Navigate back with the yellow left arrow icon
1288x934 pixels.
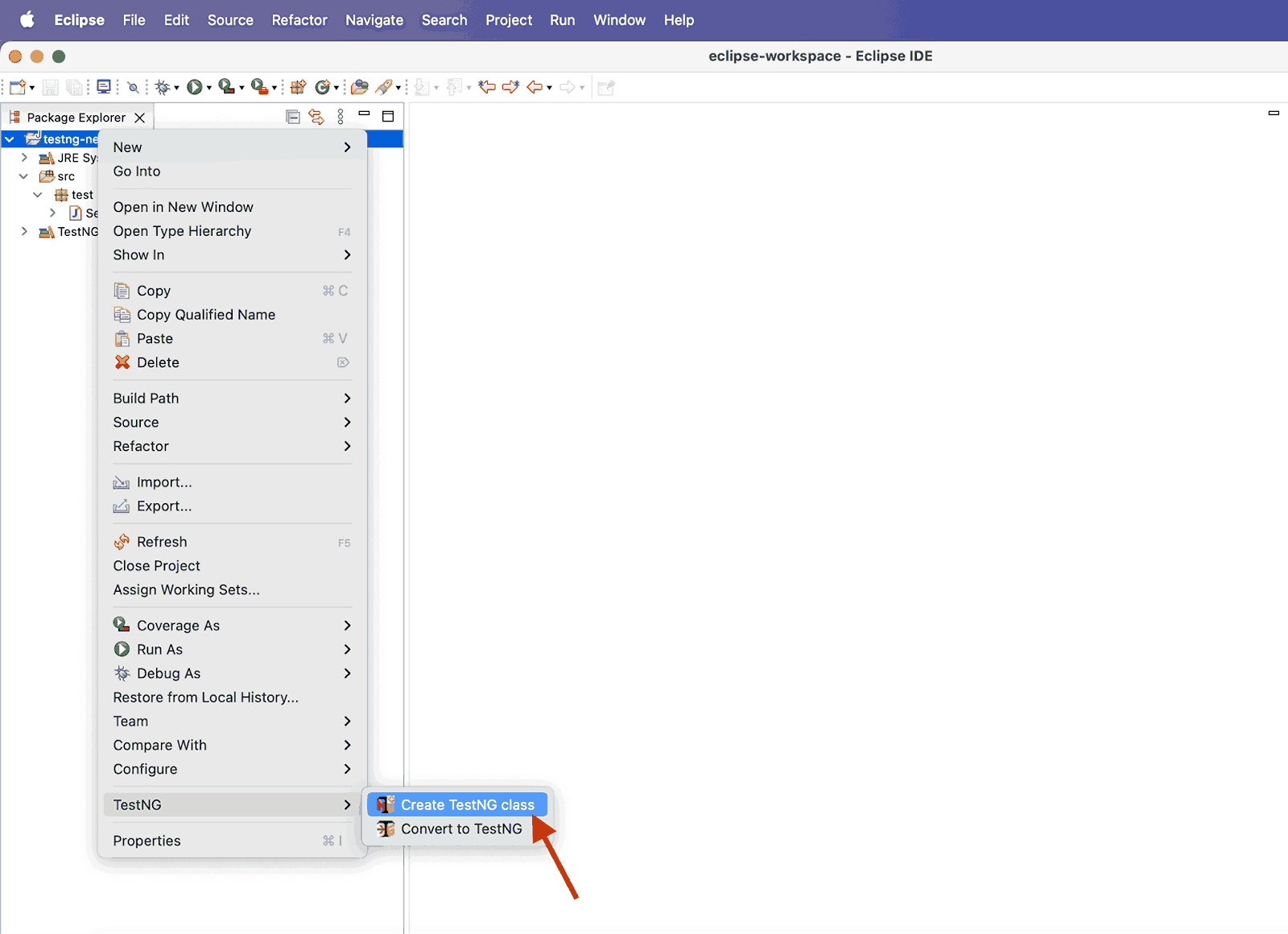point(533,86)
